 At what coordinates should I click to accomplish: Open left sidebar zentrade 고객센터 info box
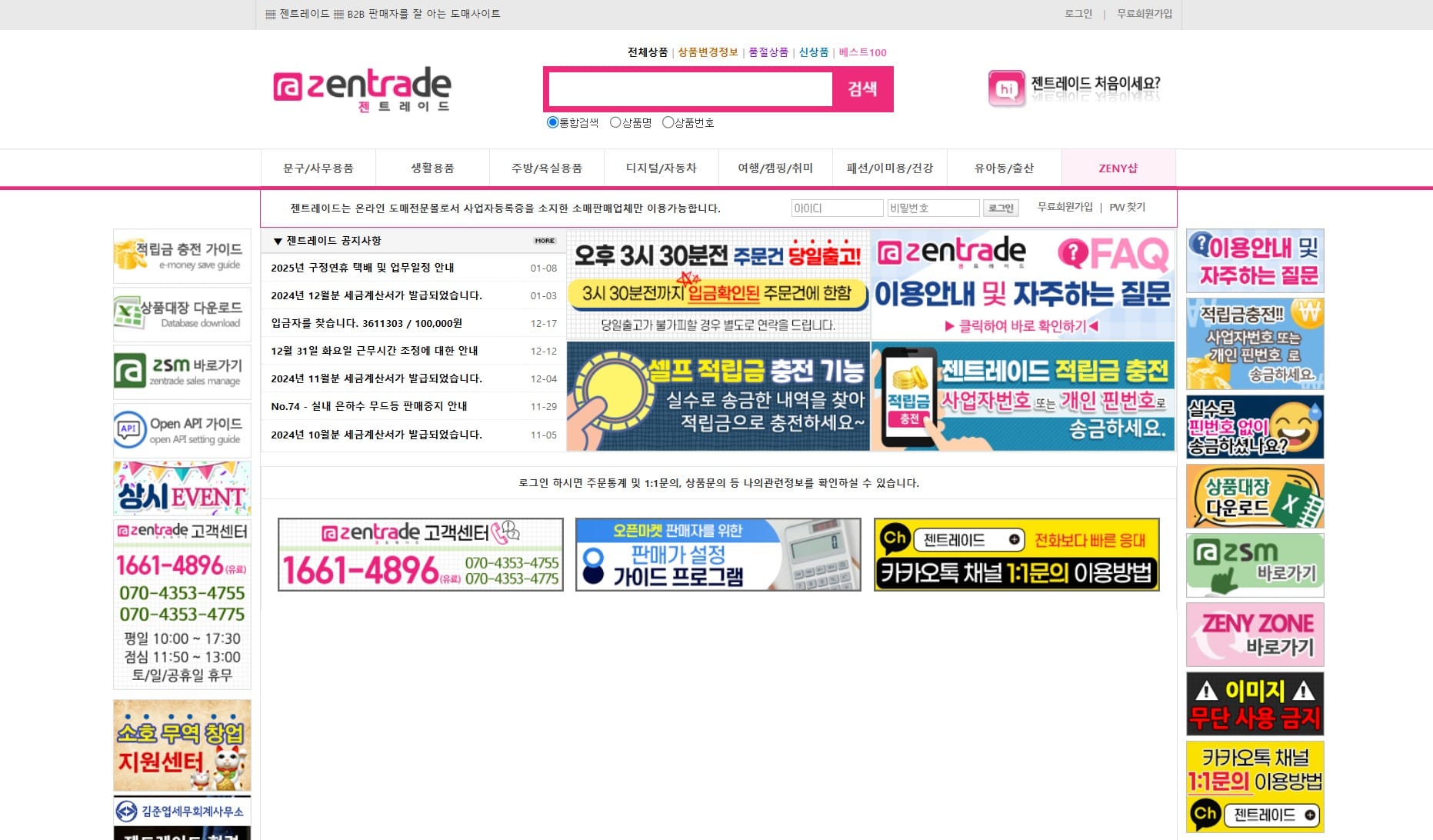(182, 605)
